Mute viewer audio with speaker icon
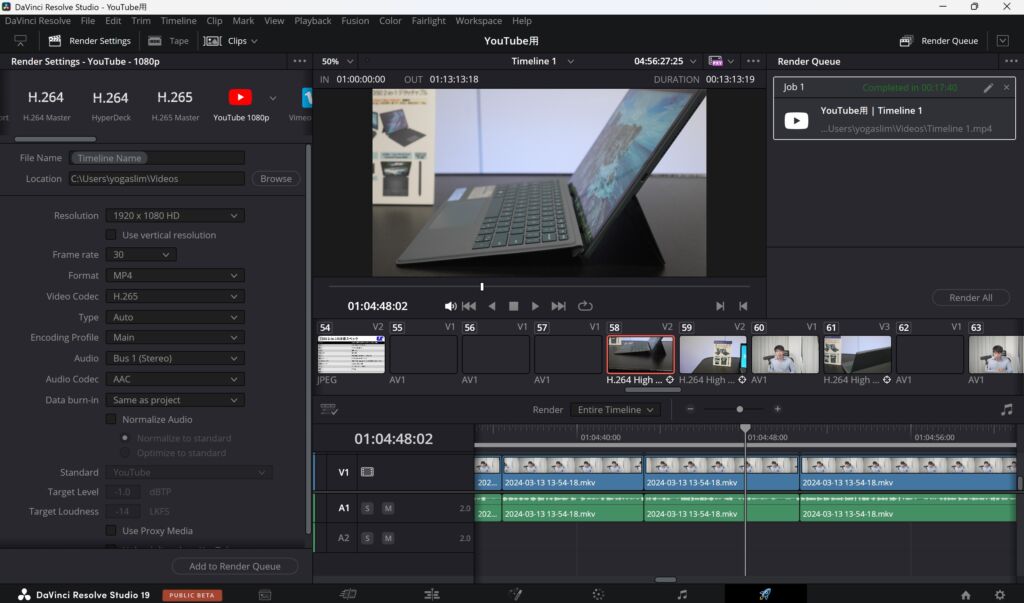This screenshot has width=1024, height=603. coord(450,306)
